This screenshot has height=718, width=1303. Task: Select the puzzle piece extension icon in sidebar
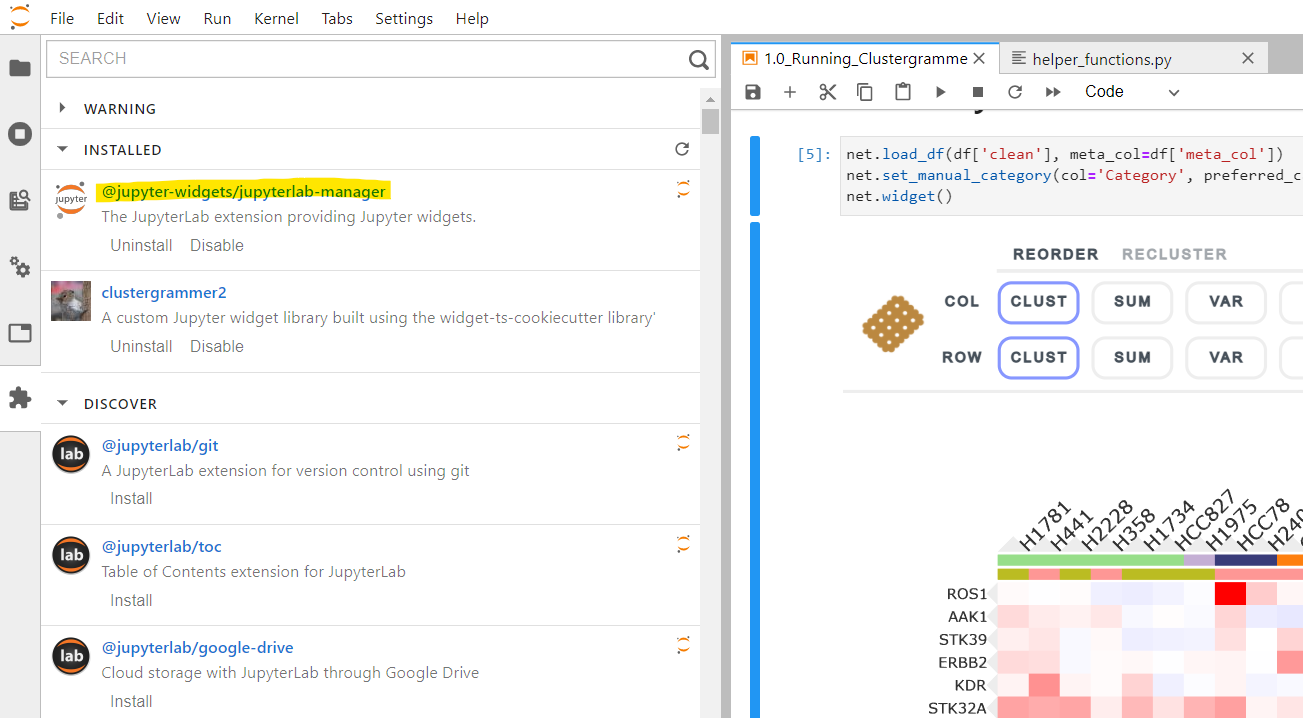pos(20,398)
